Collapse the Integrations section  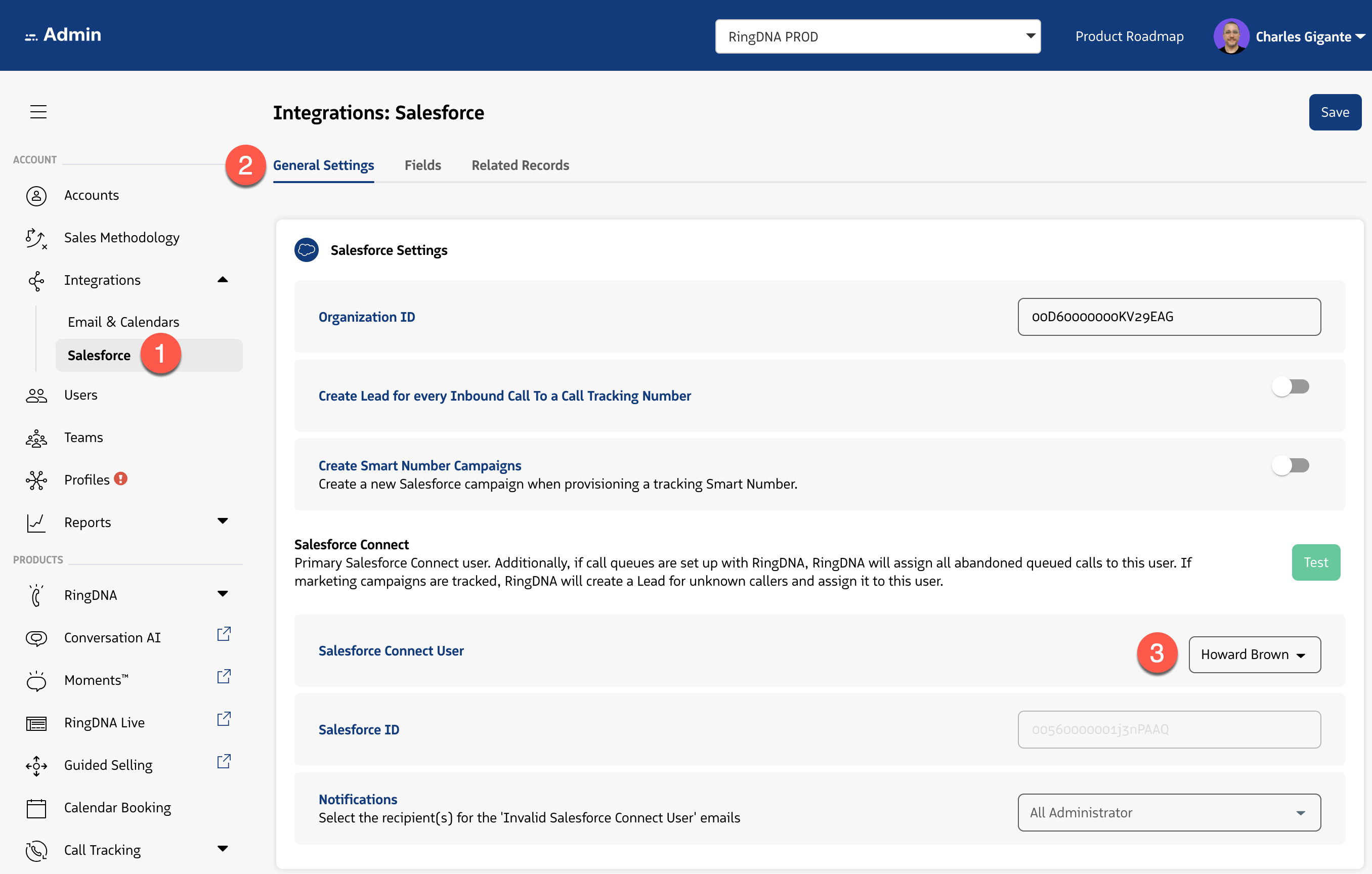[222, 280]
